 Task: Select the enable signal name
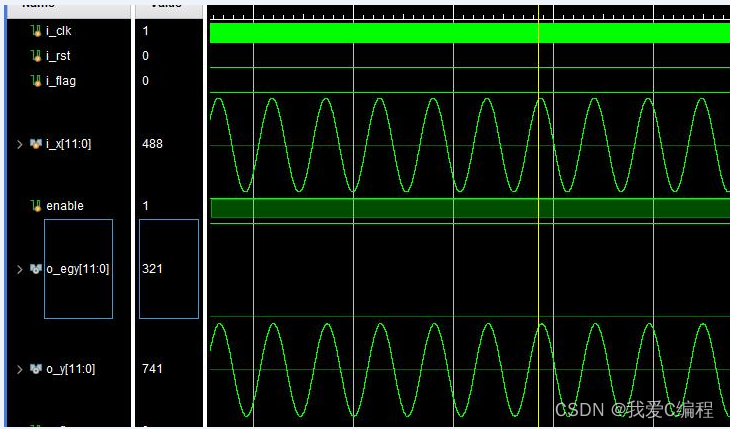[x=65, y=206]
